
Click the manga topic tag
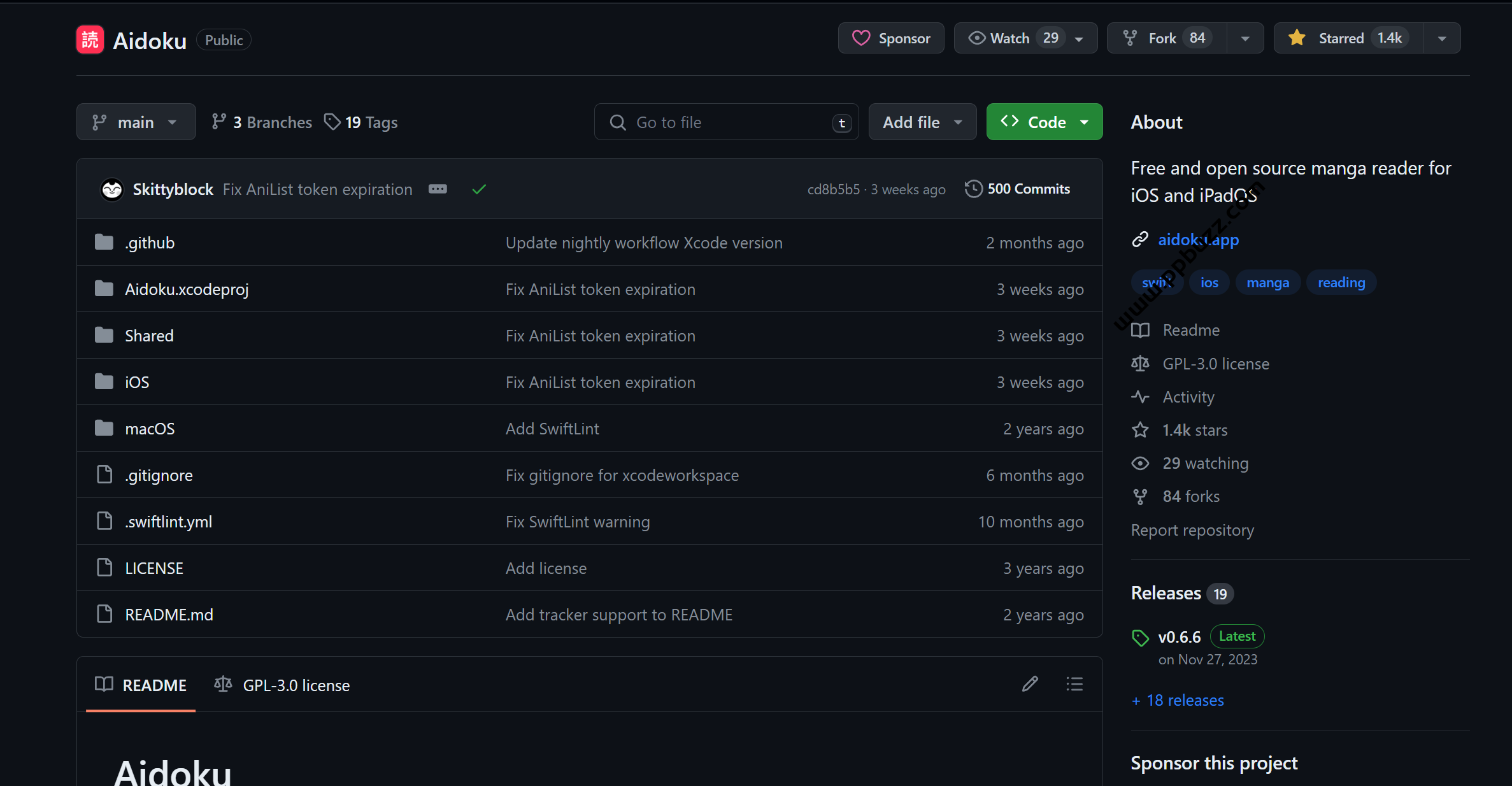coord(1267,282)
